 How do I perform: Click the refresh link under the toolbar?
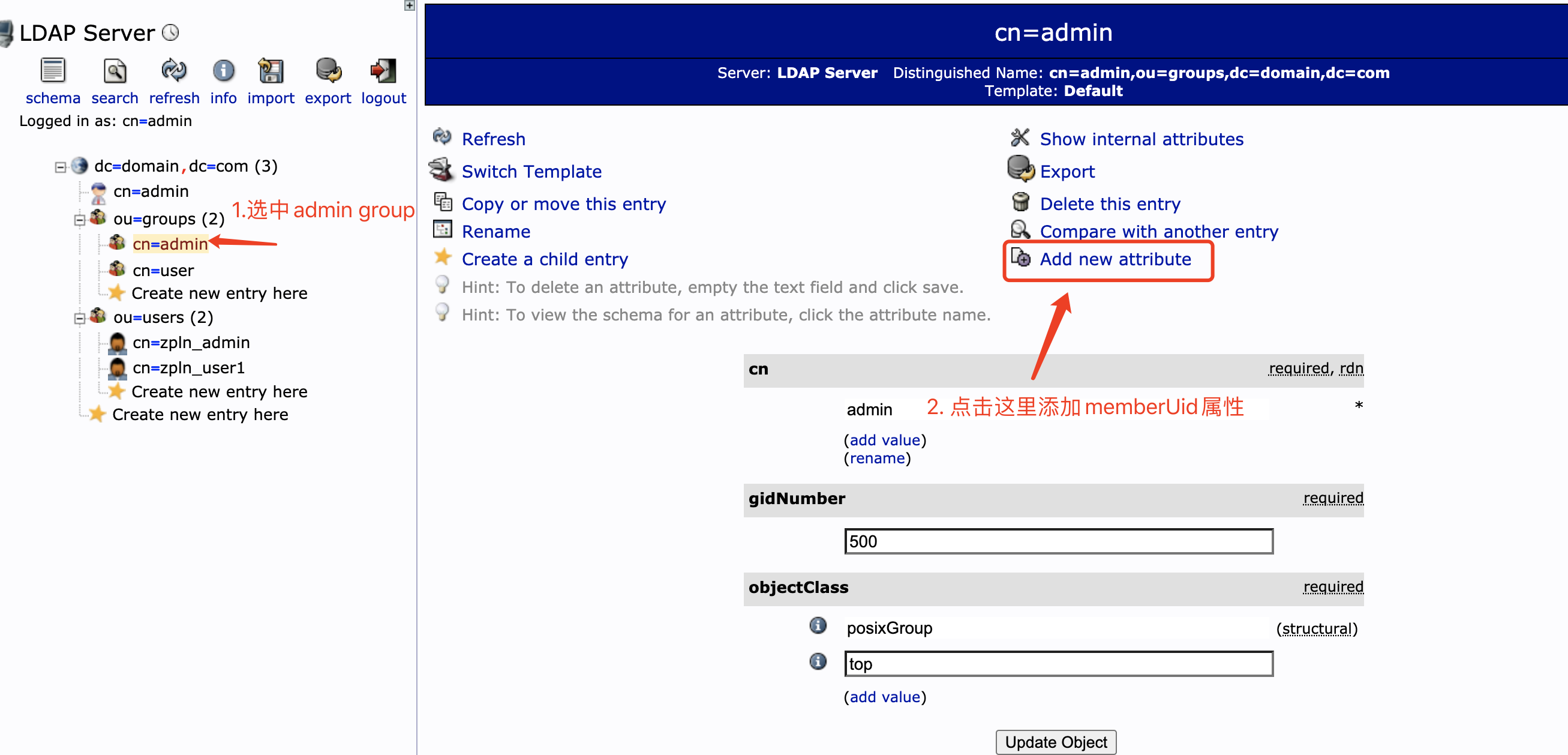(175, 98)
